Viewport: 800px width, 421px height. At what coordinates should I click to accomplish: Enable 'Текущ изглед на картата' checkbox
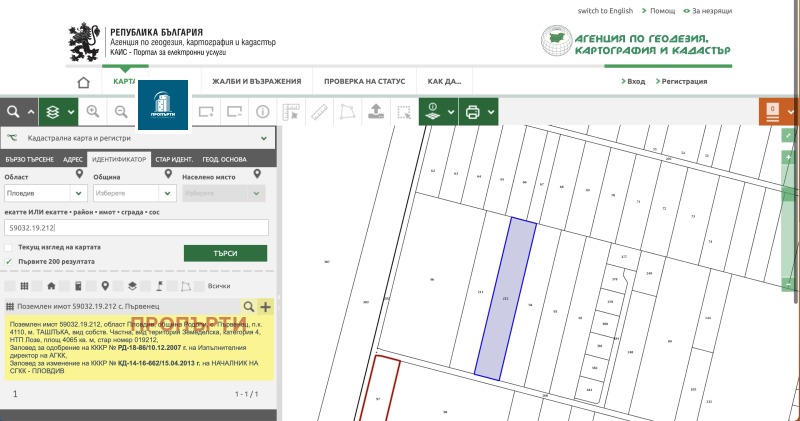(9, 247)
